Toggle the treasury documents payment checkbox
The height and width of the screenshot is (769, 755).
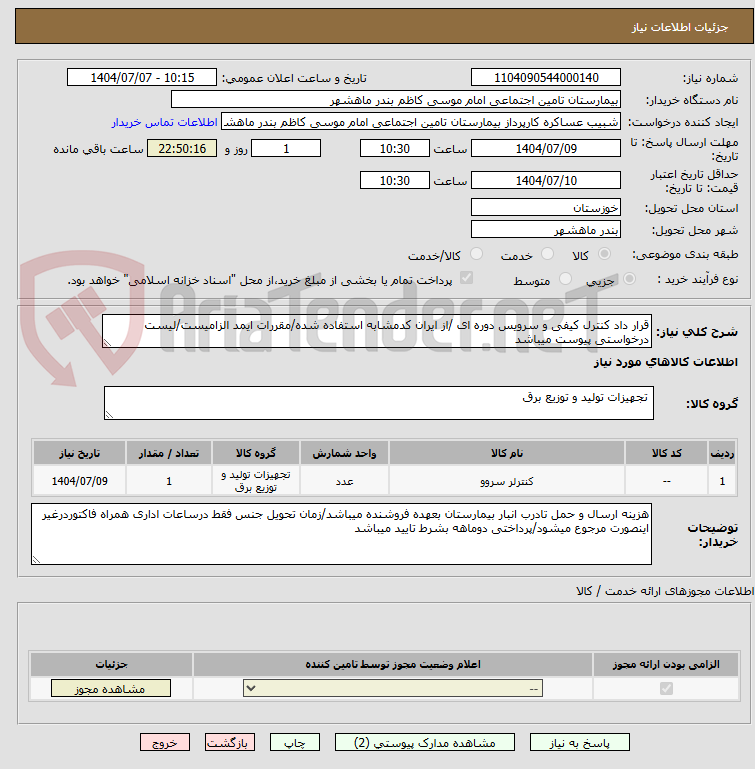466,279
